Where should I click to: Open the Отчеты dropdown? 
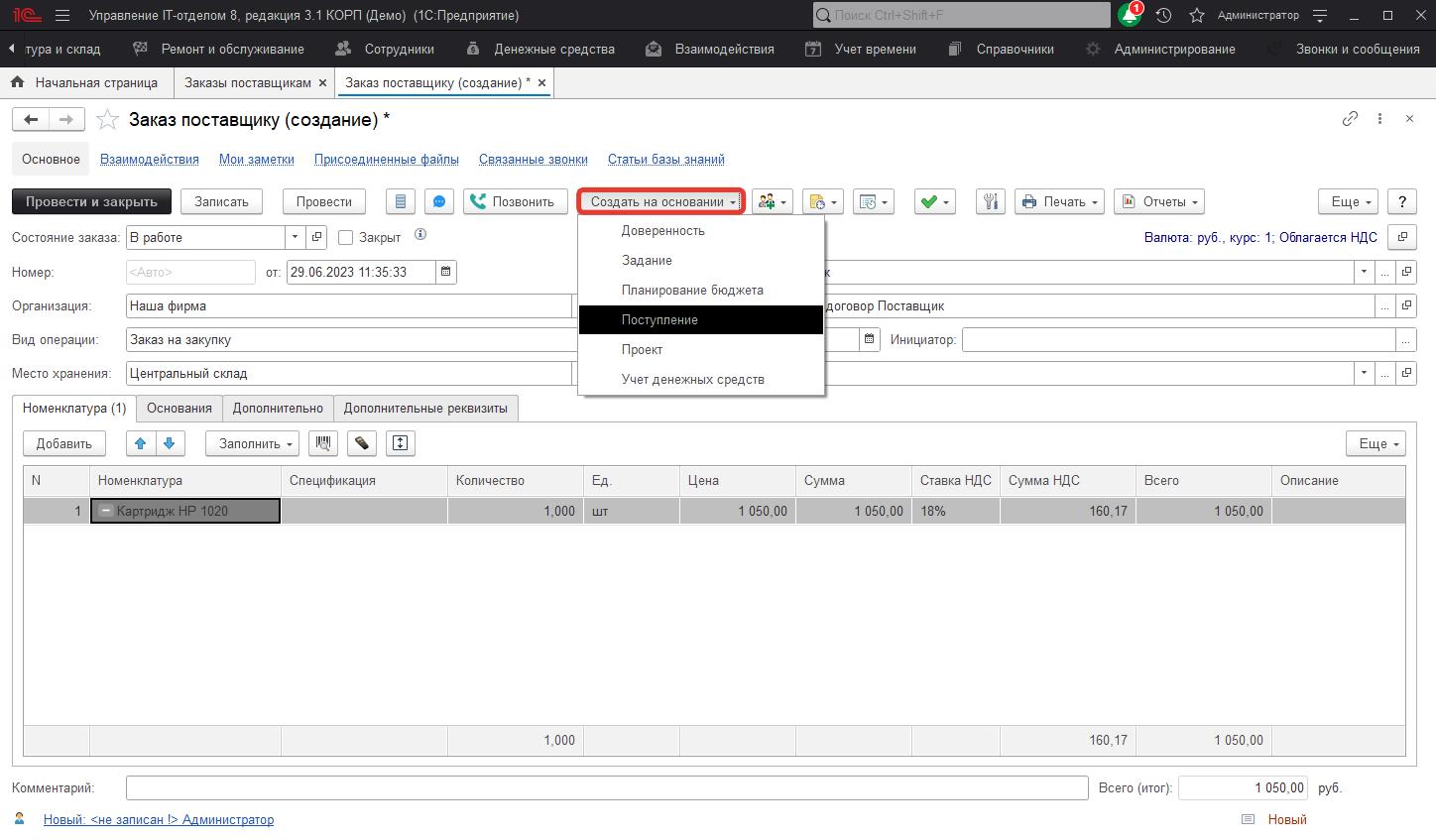click(x=1158, y=201)
